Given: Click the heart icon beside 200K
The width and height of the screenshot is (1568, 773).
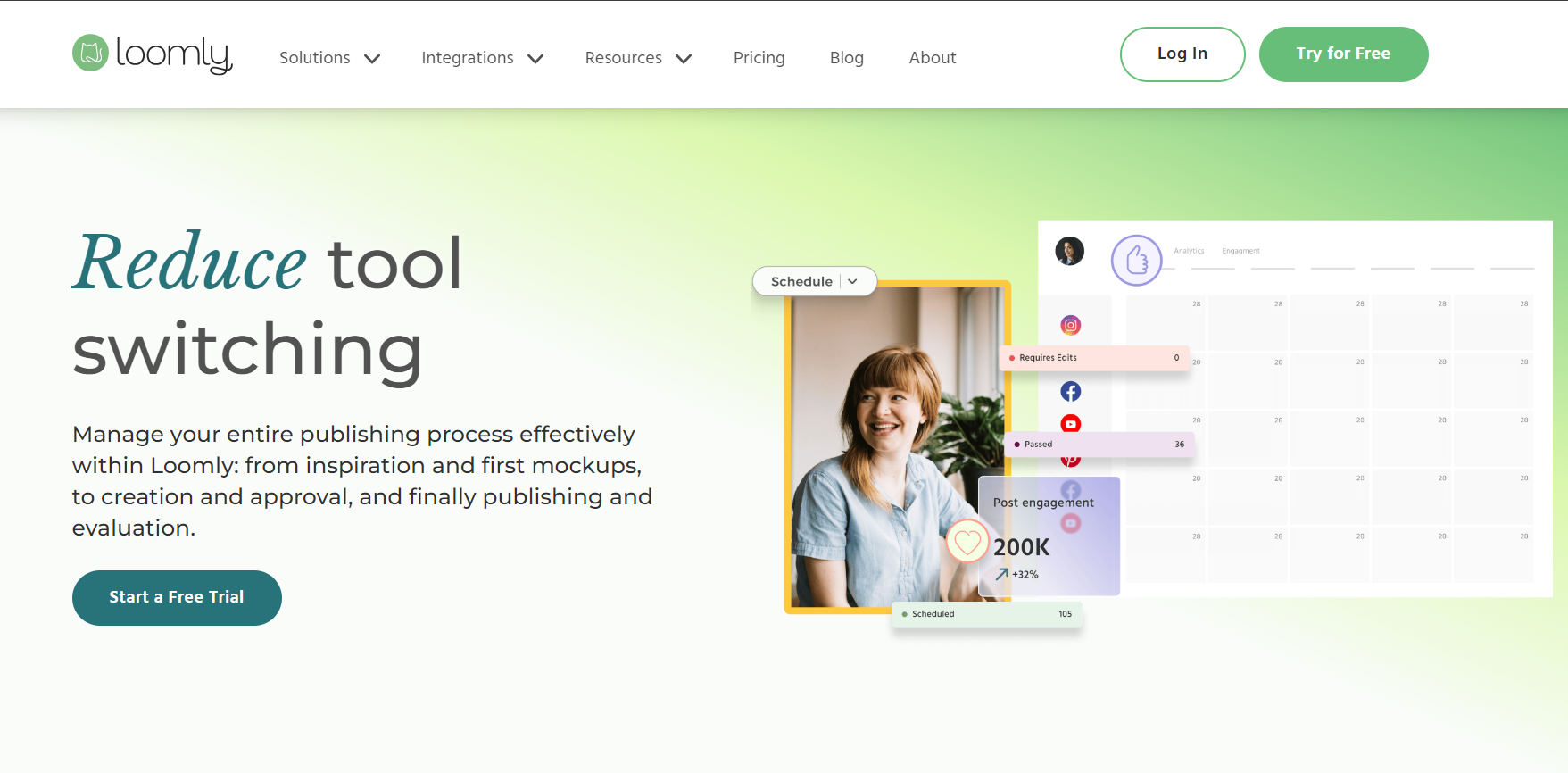Looking at the screenshot, I should pyautogui.click(x=967, y=541).
